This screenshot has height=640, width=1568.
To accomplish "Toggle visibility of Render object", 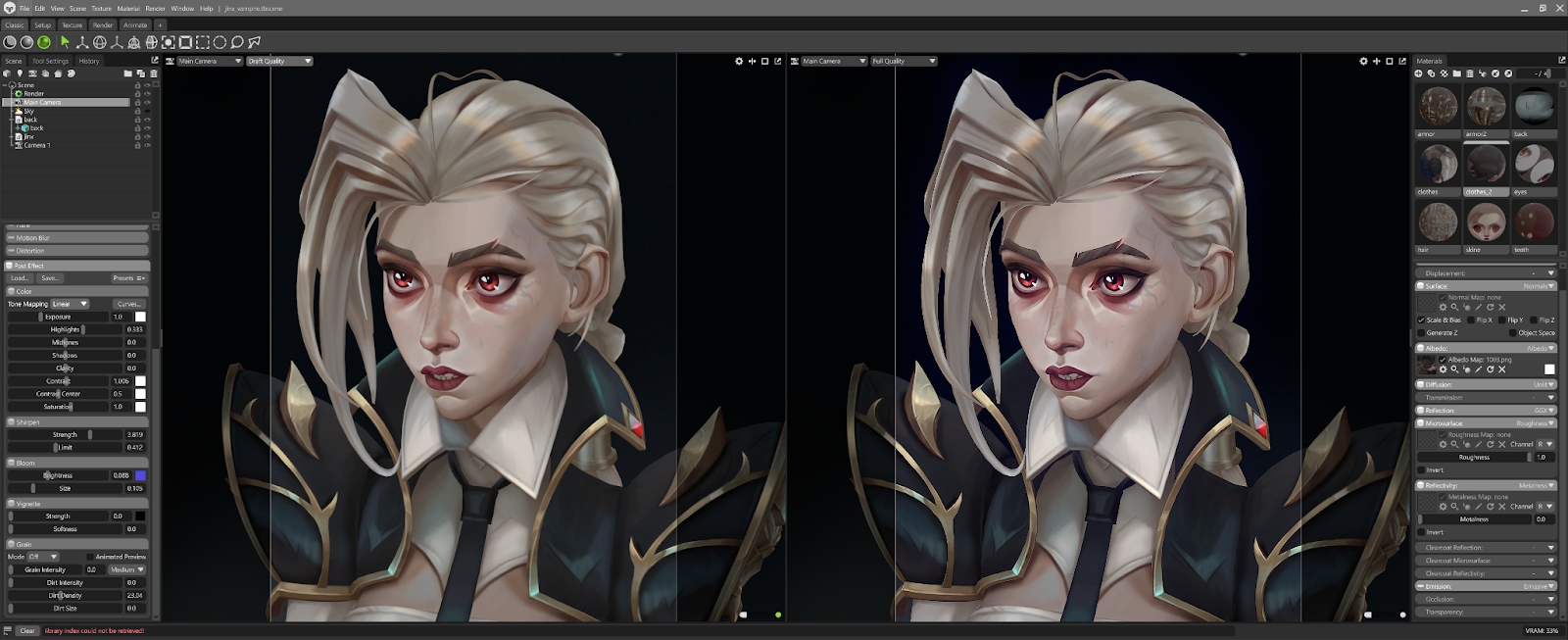I will click(147, 93).
